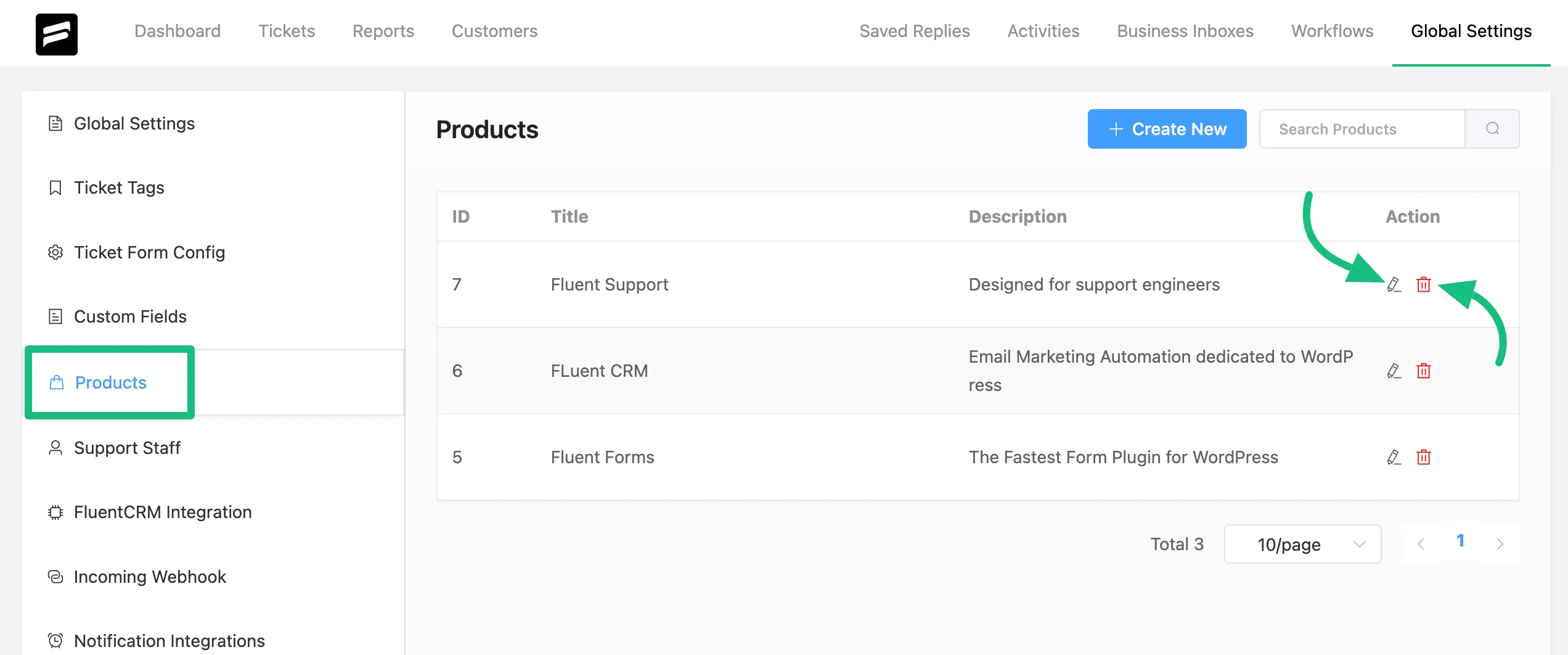Click the Description column header
Screen dimensions: 1568x655
tap(1018, 216)
